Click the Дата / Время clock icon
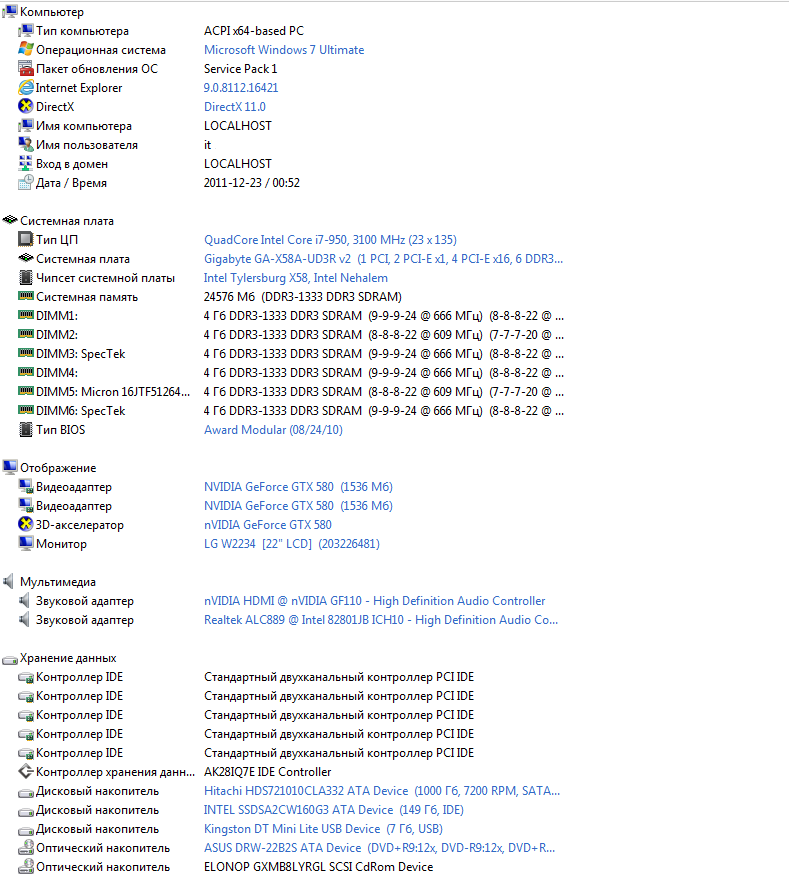789x874 pixels. (26, 182)
